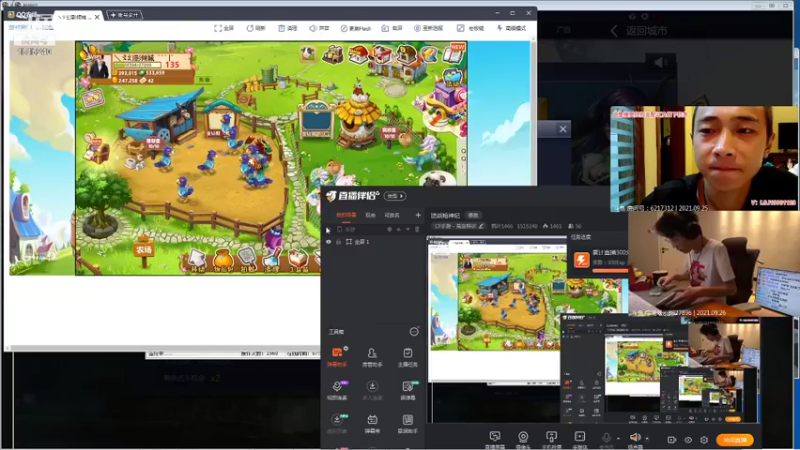Viewport: 800px width, 450px height.
Task: Open the brown cottage icon in game top bar
Action: tap(406, 55)
